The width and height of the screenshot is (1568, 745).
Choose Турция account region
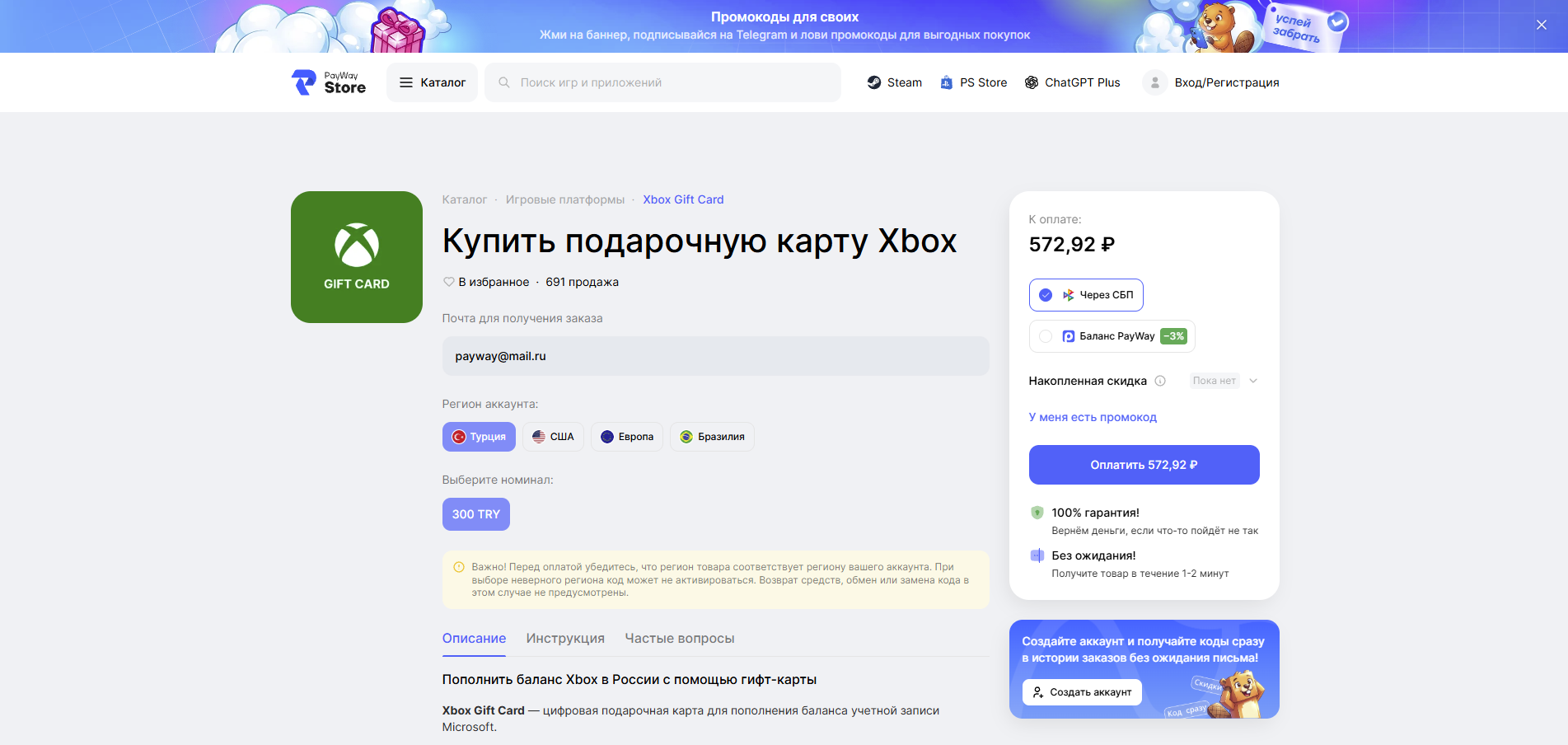tap(479, 437)
